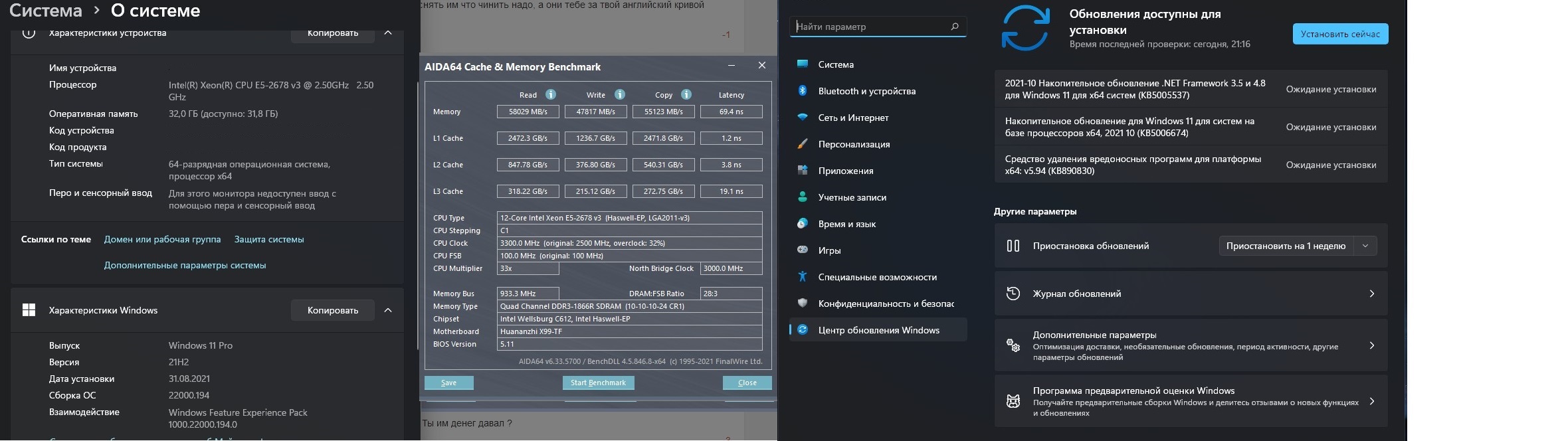
Task: Collapse the Характеристики устройства section chevron
Action: 388,33
